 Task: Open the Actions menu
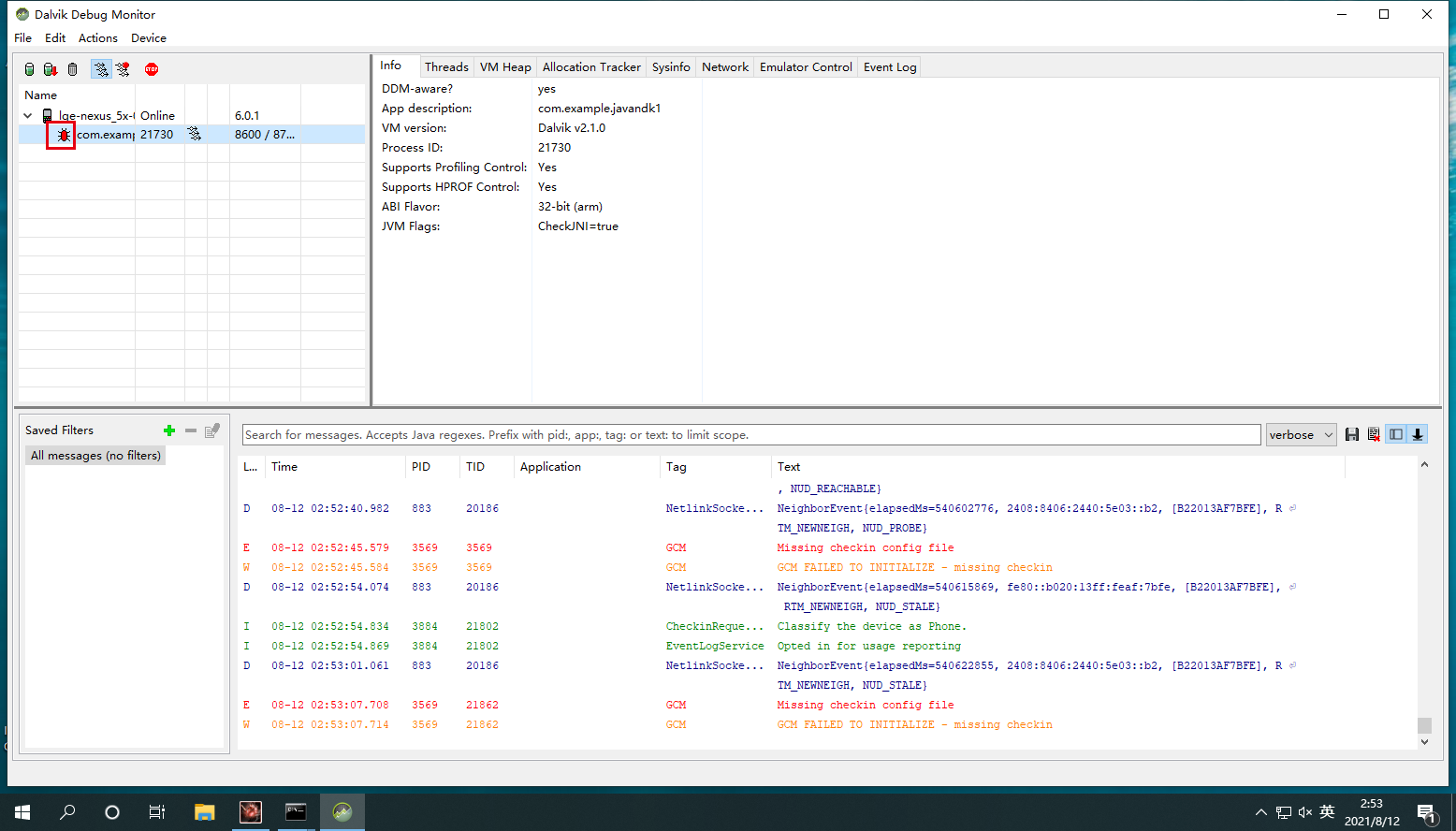[x=98, y=38]
